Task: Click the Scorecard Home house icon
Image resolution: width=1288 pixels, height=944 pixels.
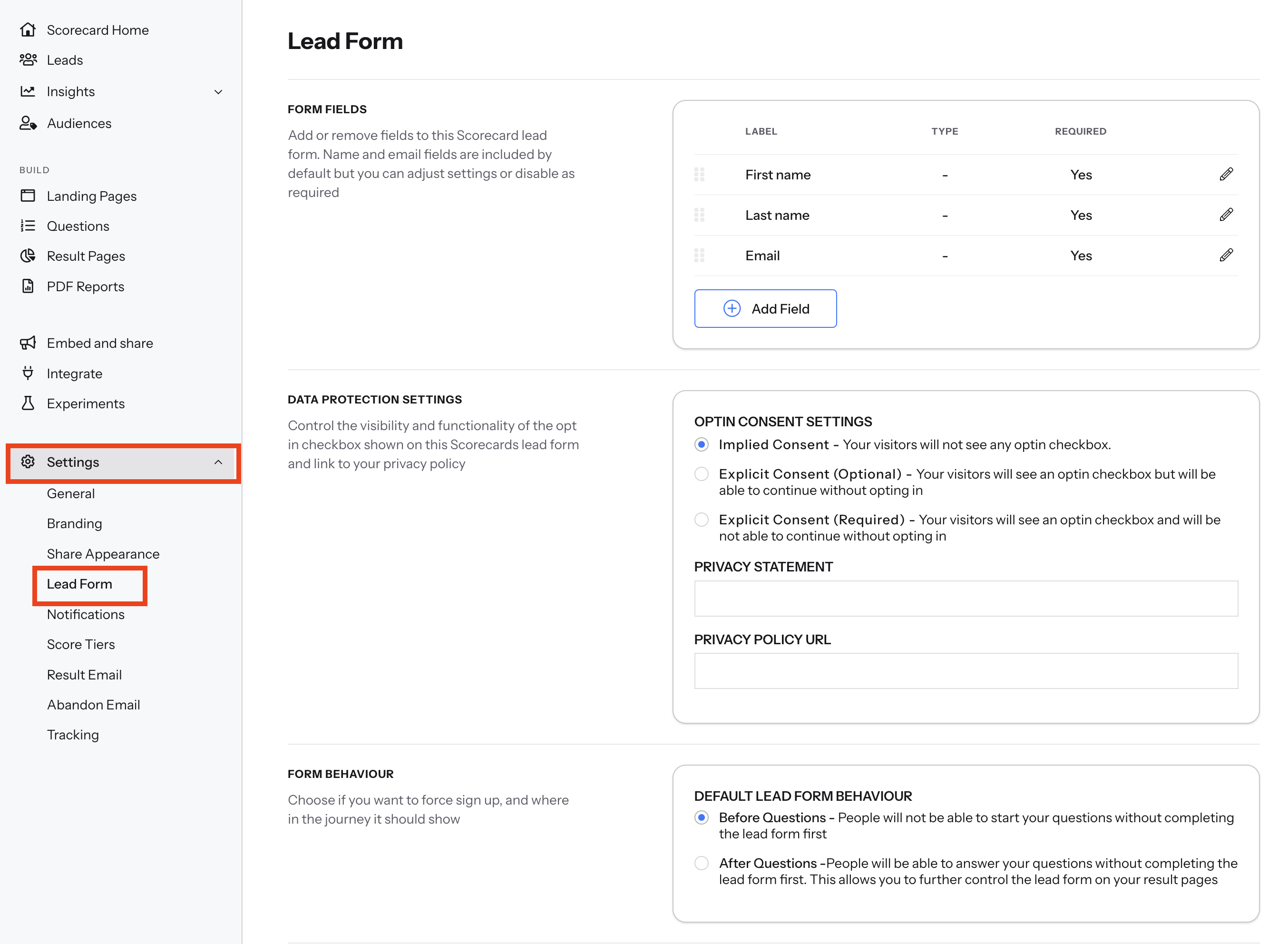Action: tap(28, 29)
